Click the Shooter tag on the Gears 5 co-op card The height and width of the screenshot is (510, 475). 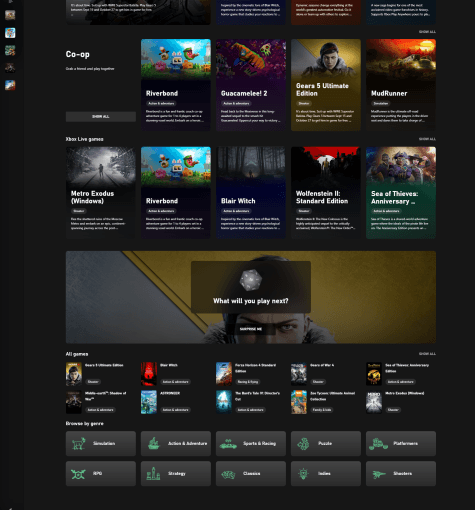(304, 103)
